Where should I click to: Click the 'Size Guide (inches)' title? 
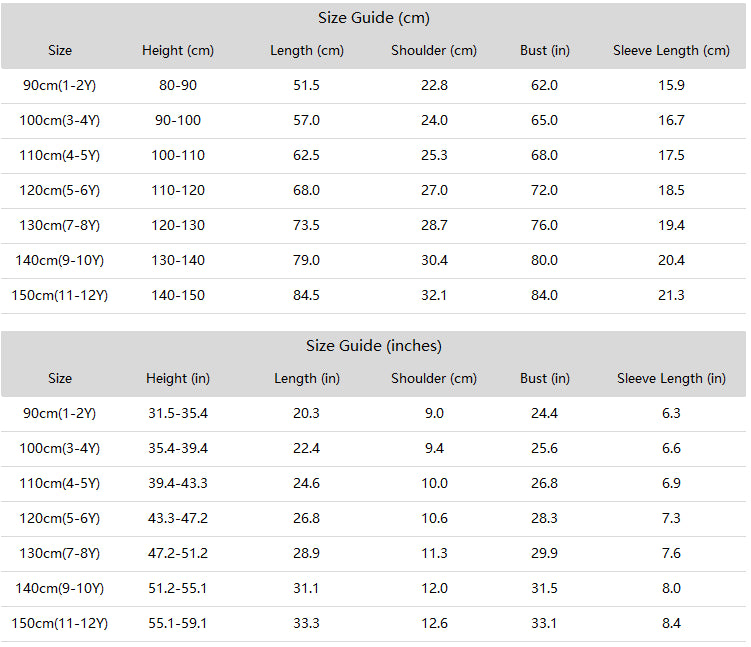point(374,346)
